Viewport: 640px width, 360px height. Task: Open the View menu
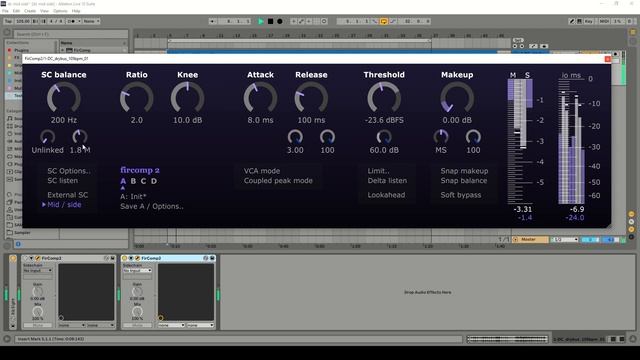coord(44,11)
